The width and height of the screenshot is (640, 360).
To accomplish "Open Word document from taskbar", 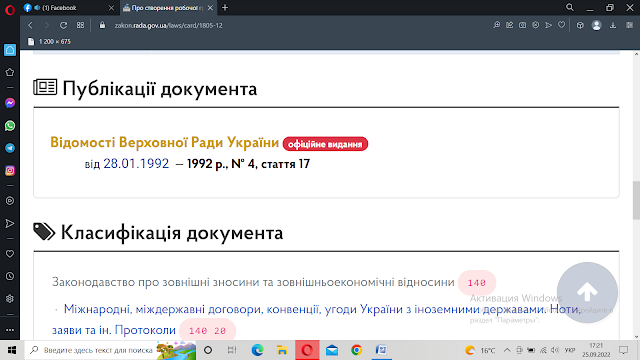I will 381,350.
